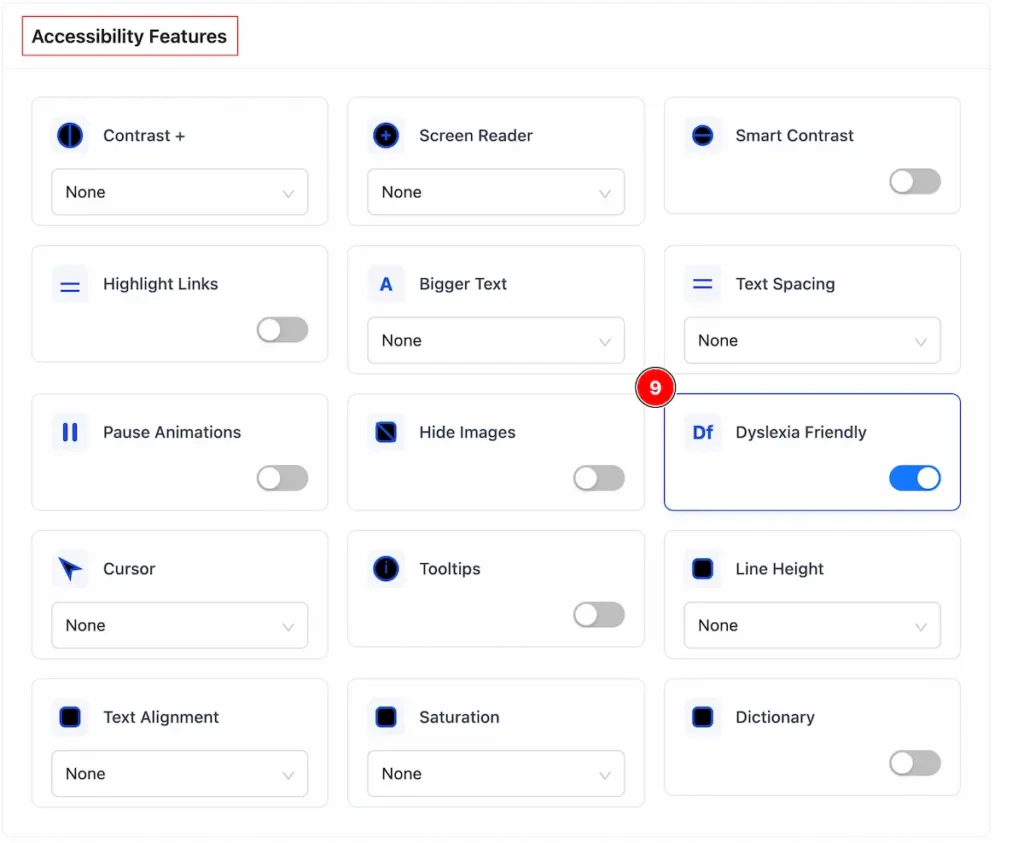Click the Hide Images crossed-square icon
Image resolution: width=1024 pixels, height=843 pixels.
point(386,432)
